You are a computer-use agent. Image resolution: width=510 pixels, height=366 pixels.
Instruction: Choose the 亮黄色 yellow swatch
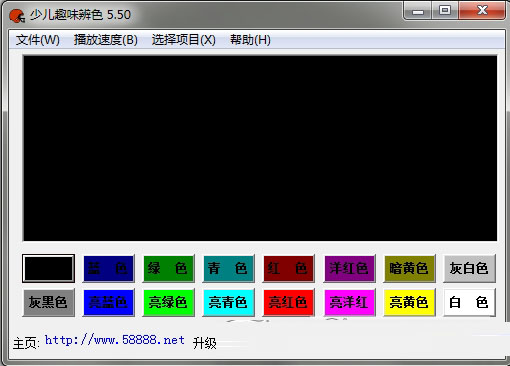point(409,302)
